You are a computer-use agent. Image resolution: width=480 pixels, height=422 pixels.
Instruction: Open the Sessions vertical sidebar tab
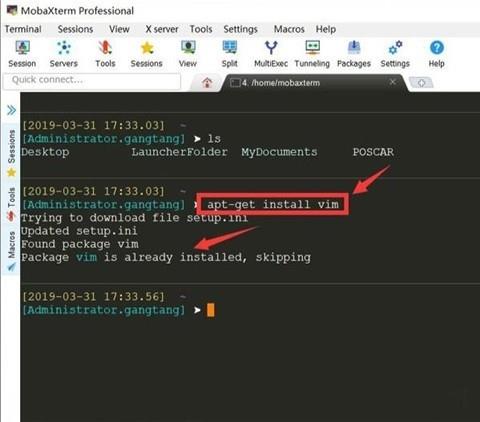point(11,153)
